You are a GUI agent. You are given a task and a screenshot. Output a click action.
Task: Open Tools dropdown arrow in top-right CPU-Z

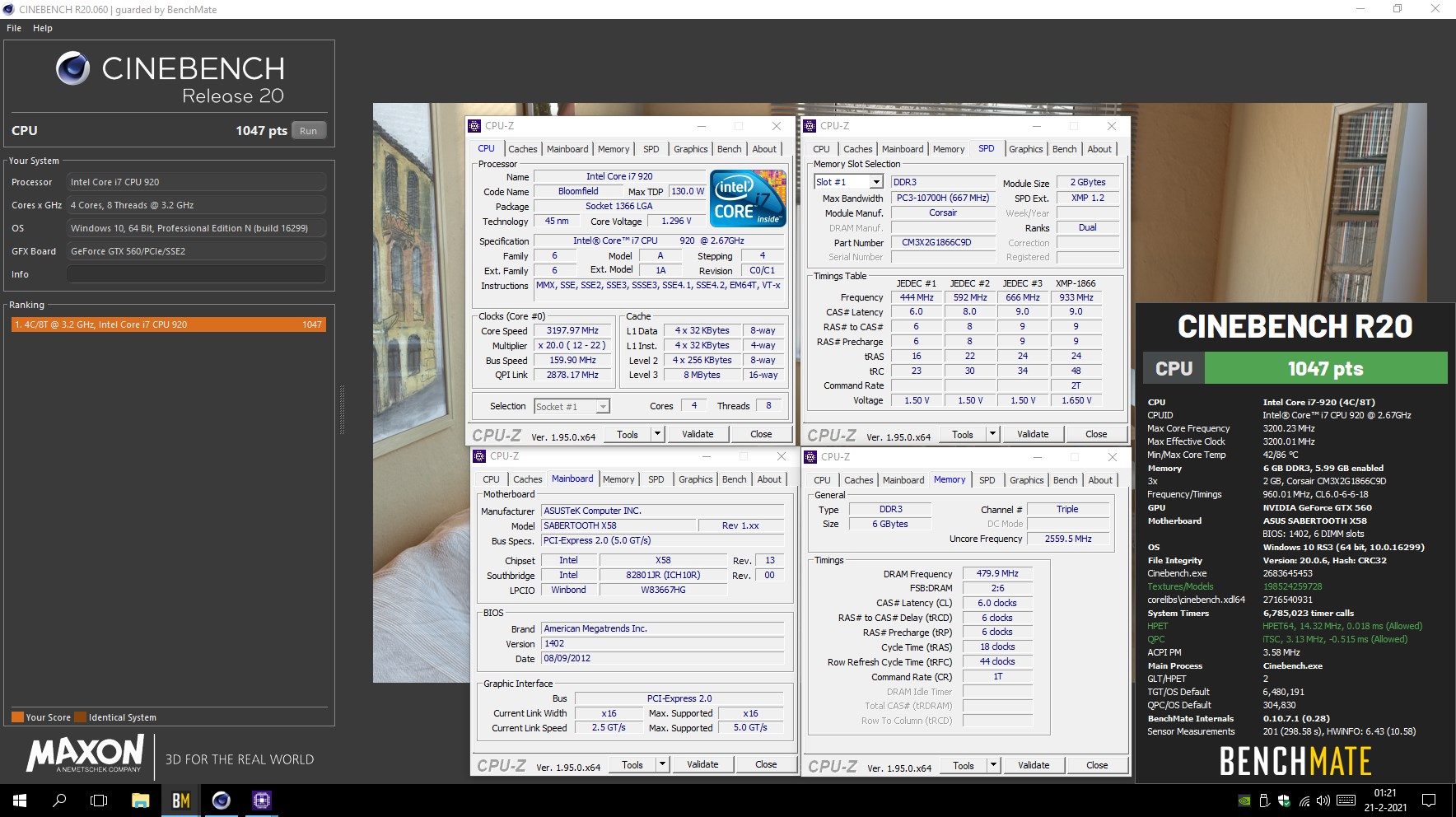(x=992, y=434)
